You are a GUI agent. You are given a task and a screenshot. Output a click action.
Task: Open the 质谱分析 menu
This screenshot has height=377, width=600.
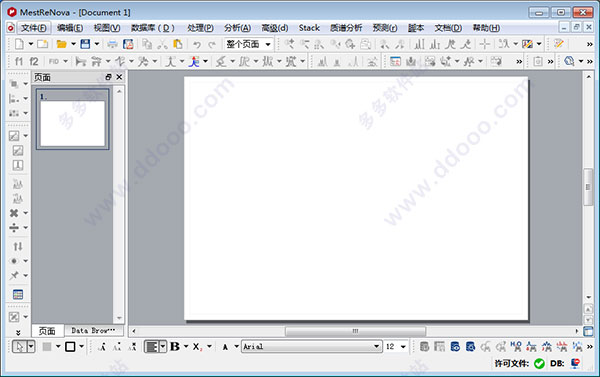tap(346, 28)
